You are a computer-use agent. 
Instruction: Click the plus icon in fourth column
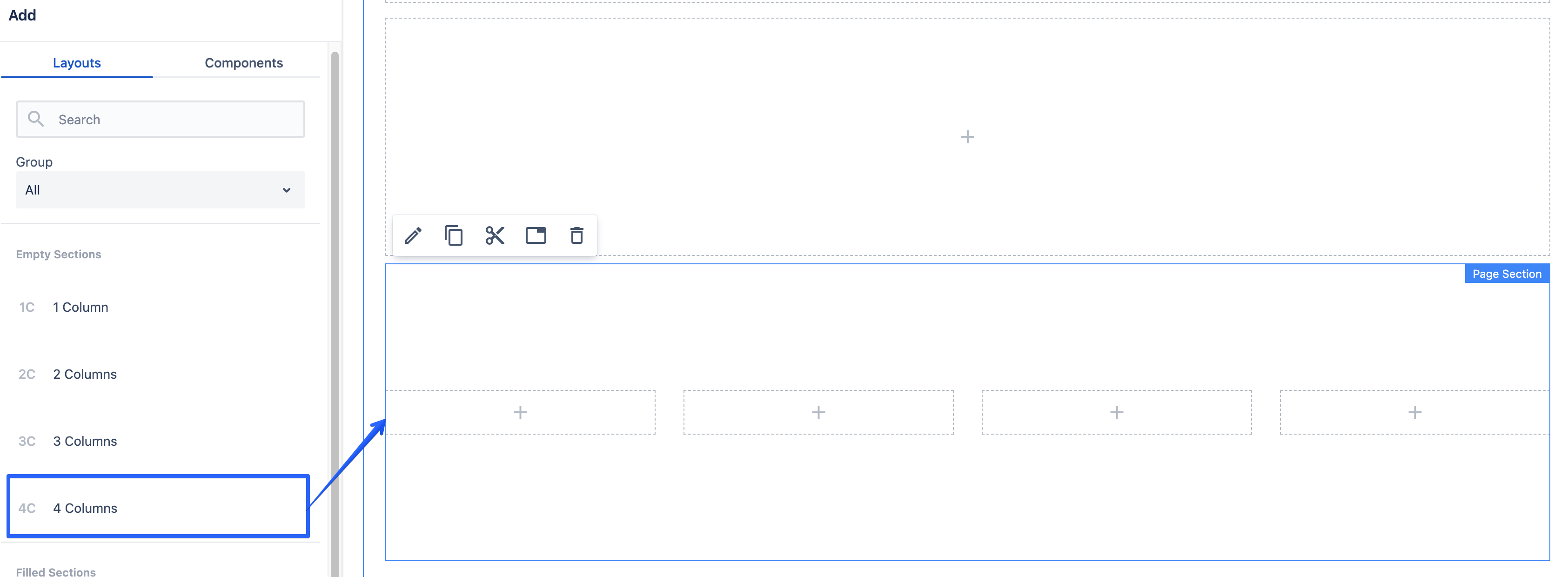[x=1414, y=411]
